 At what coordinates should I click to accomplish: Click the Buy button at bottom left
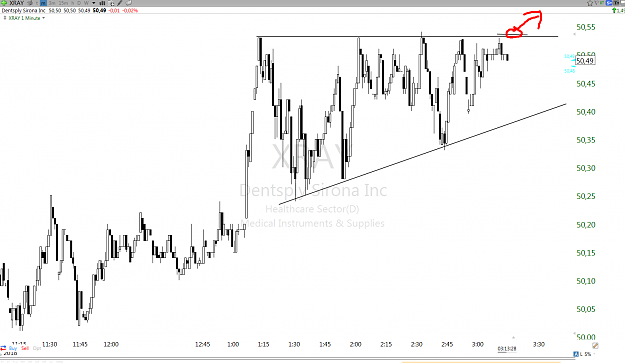click(x=13, y=348)
